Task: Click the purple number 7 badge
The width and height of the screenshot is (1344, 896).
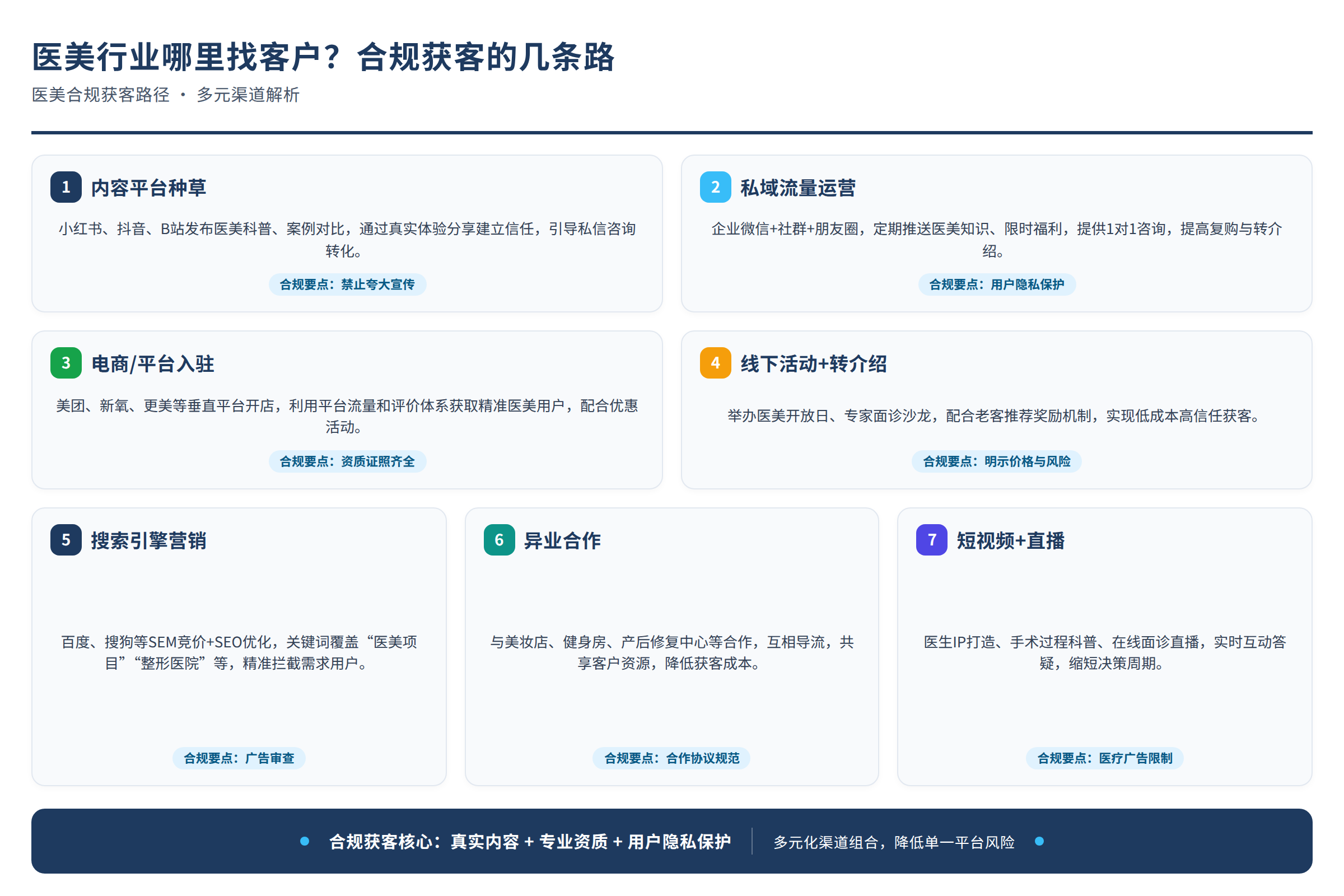Action: point(932,540)
